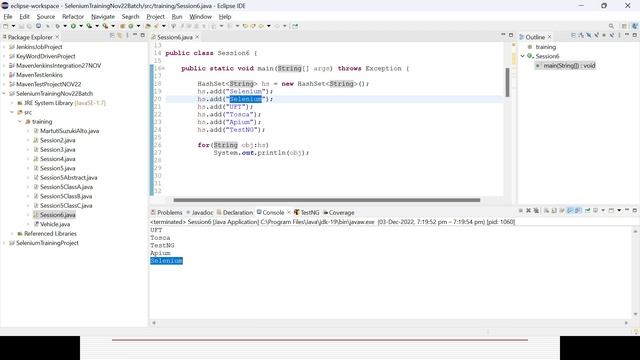Click the Coverage run toolbar icon
The image size is (640, 360).
(x=89, y=26)
